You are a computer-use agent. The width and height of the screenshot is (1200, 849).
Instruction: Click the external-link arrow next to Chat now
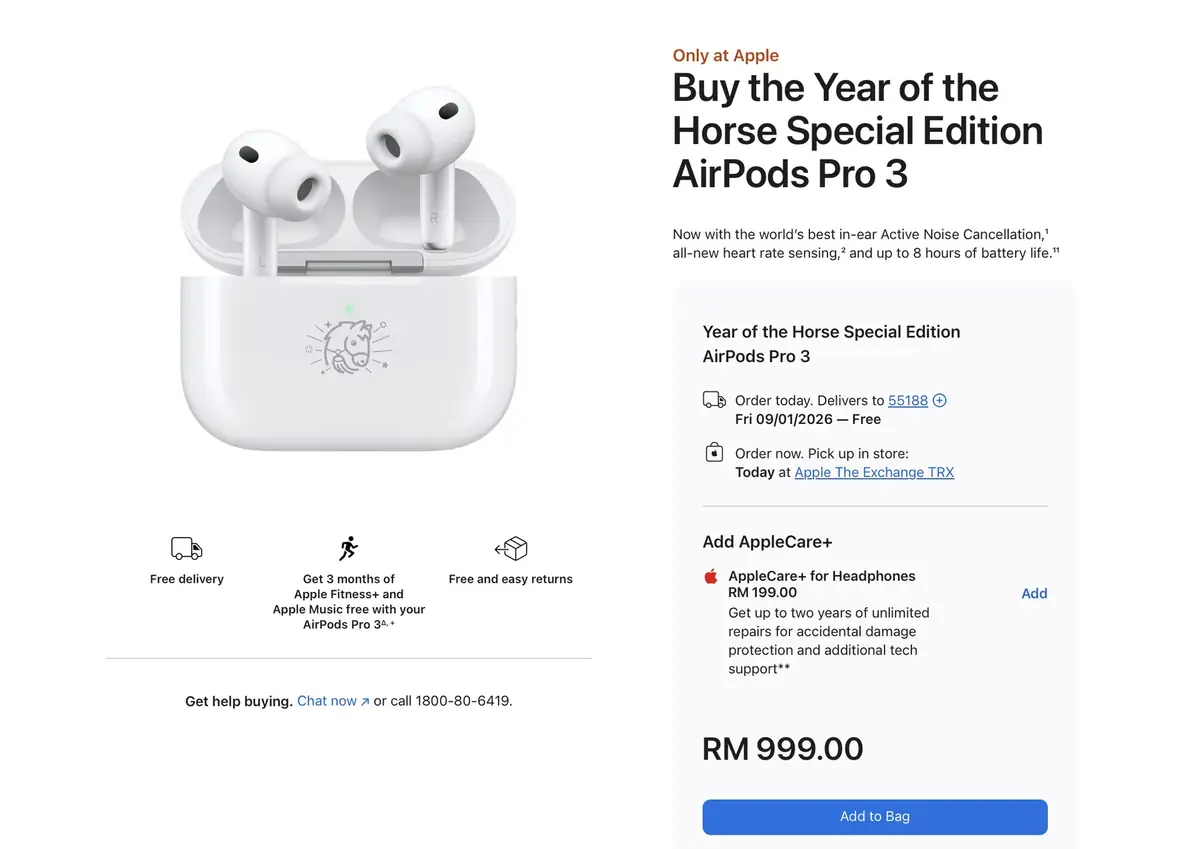363,700
